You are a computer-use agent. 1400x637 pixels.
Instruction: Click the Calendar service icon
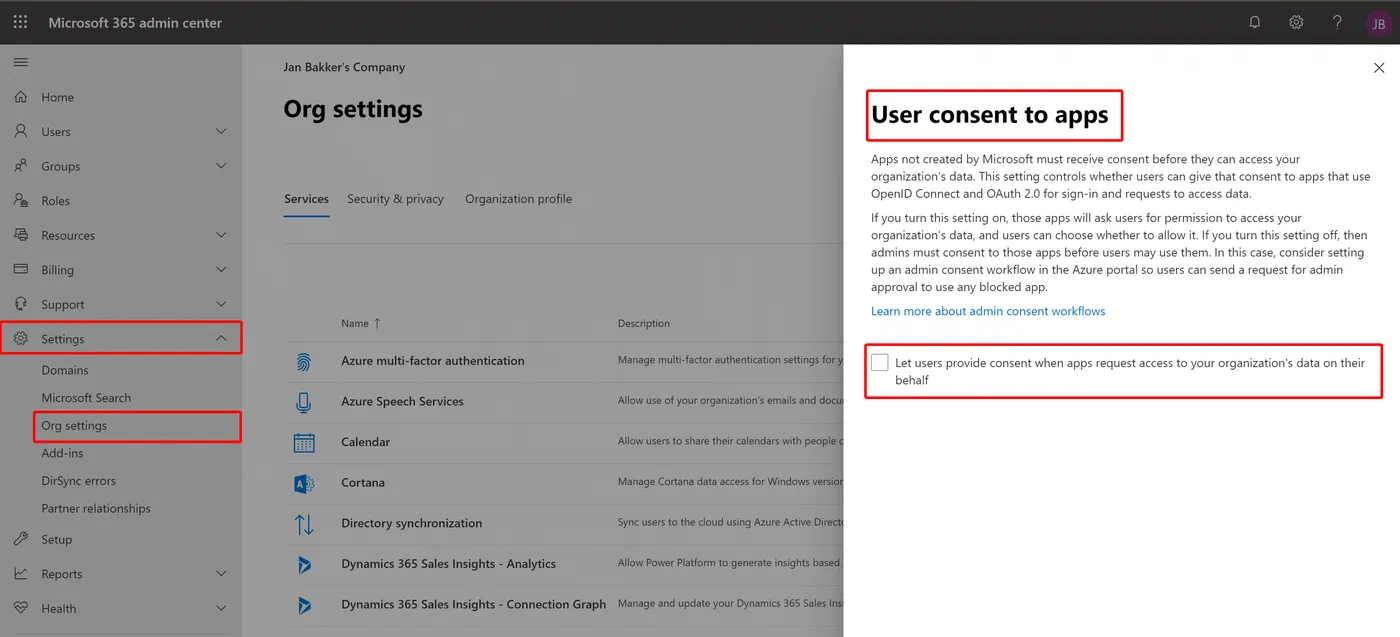(x=304, y=442)
